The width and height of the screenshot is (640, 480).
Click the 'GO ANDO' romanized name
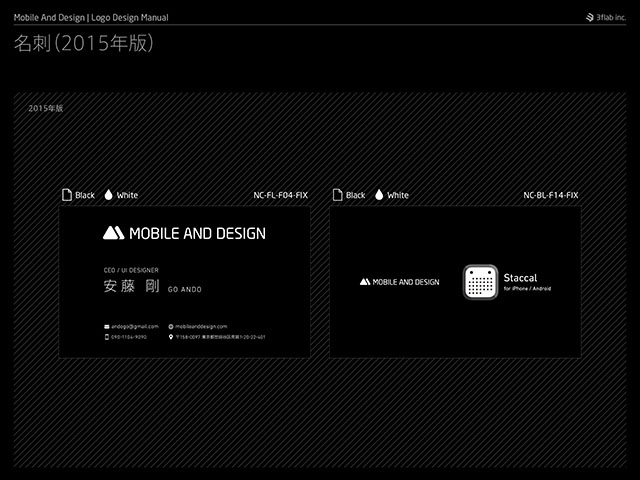[184, 289]
